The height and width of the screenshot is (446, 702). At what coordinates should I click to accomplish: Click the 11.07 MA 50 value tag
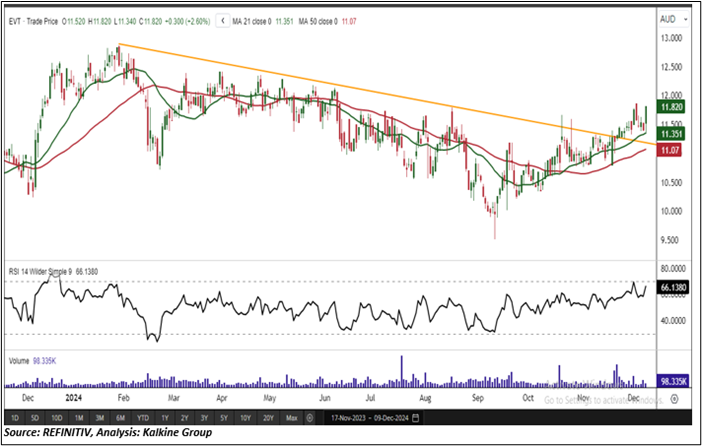pyautogui.click(x=669, y=150)
